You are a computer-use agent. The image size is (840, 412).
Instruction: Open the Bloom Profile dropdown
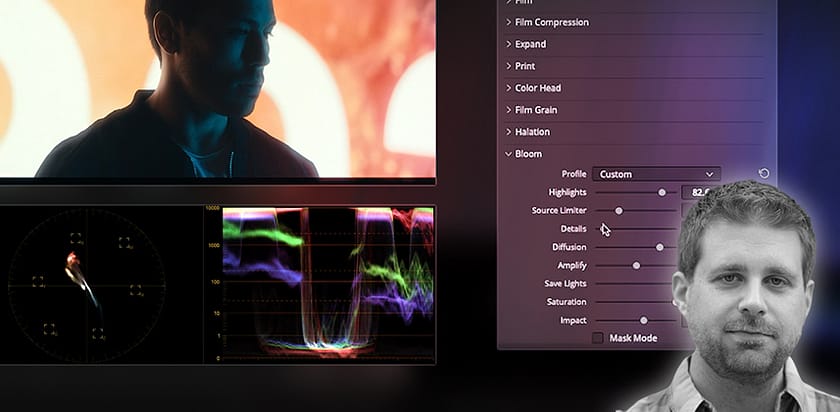point(656,174)
